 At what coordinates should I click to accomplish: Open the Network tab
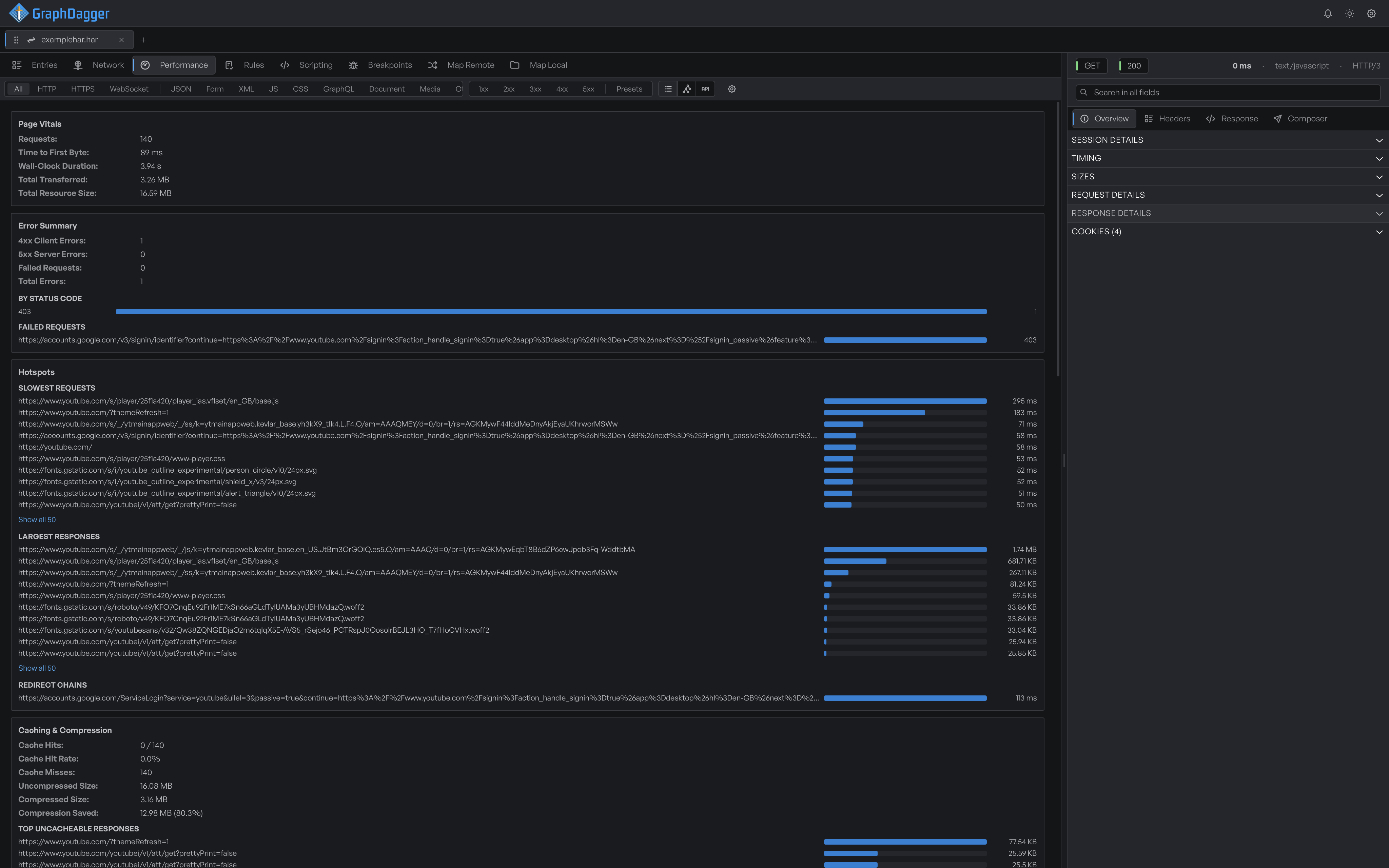click(99, 65)
